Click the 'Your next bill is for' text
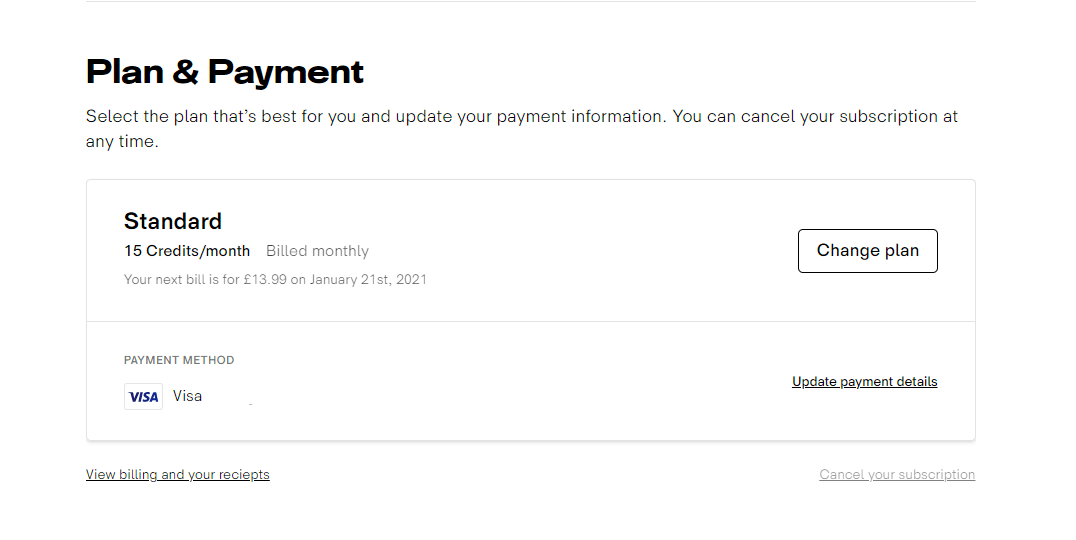This screenshot has width=1076, height=540. click(x=182, y=280)
